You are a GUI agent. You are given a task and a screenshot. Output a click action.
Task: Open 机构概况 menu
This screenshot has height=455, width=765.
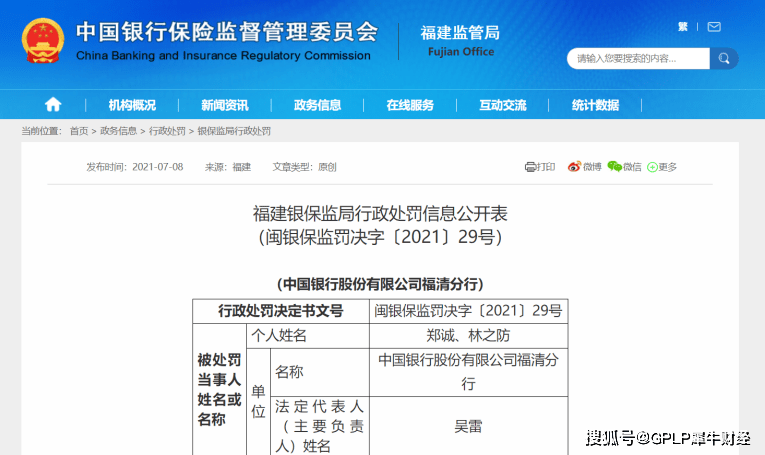[132, 105]
